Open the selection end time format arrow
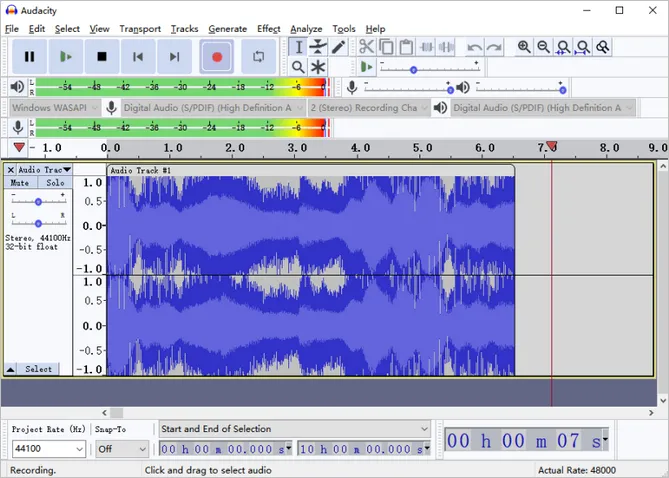The image size is (669, 478). tap(427, 447)
